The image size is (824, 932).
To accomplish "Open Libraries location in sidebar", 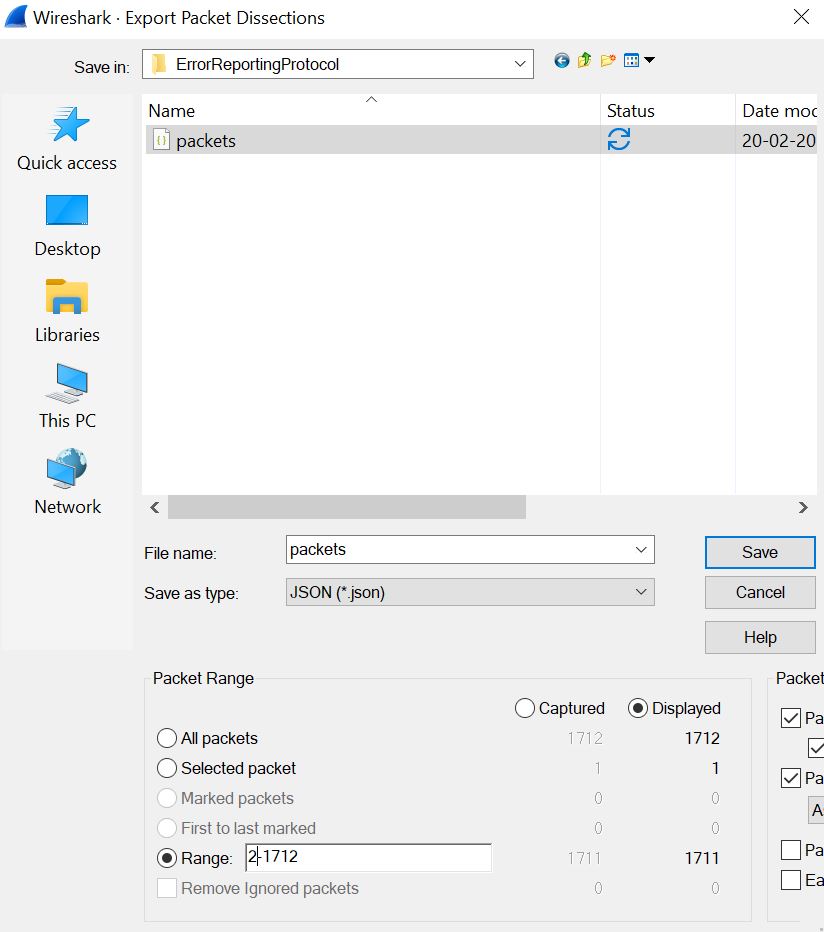I will pos(67,311).
